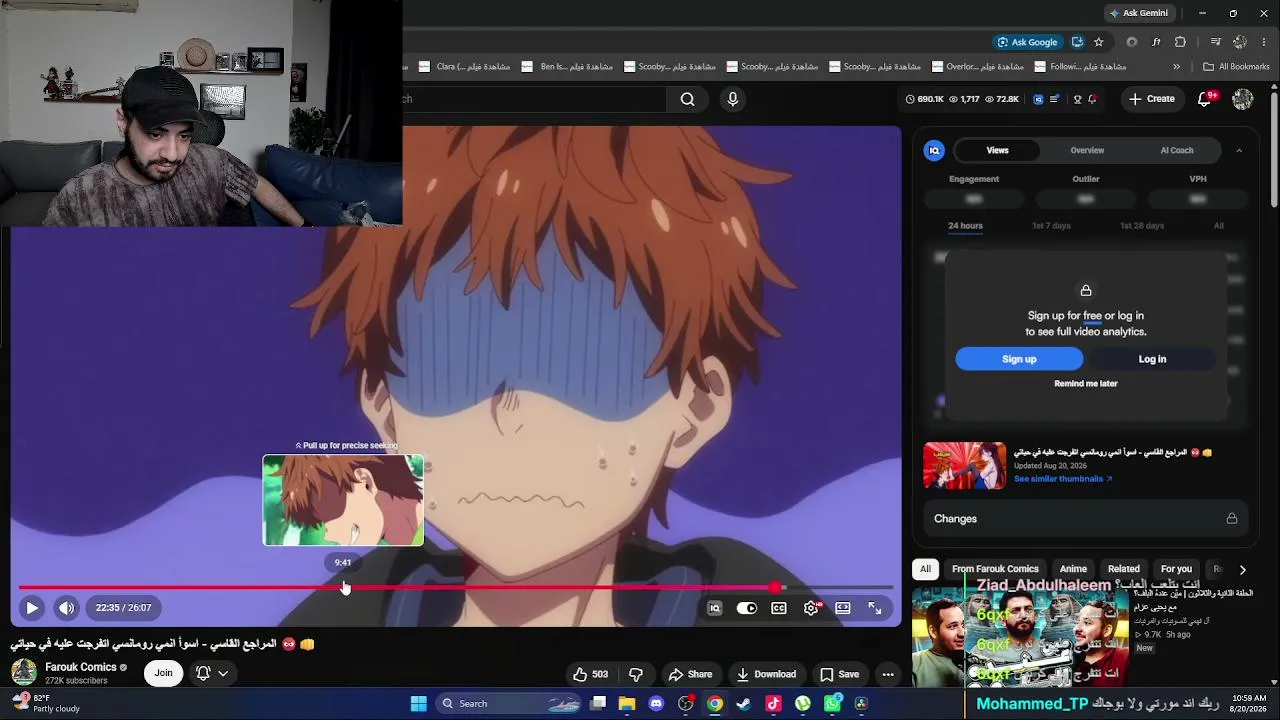Open the All Bookmarks folder
Screen dimensions: 1280x720
pyautogui.click(x=1236, y=67)
